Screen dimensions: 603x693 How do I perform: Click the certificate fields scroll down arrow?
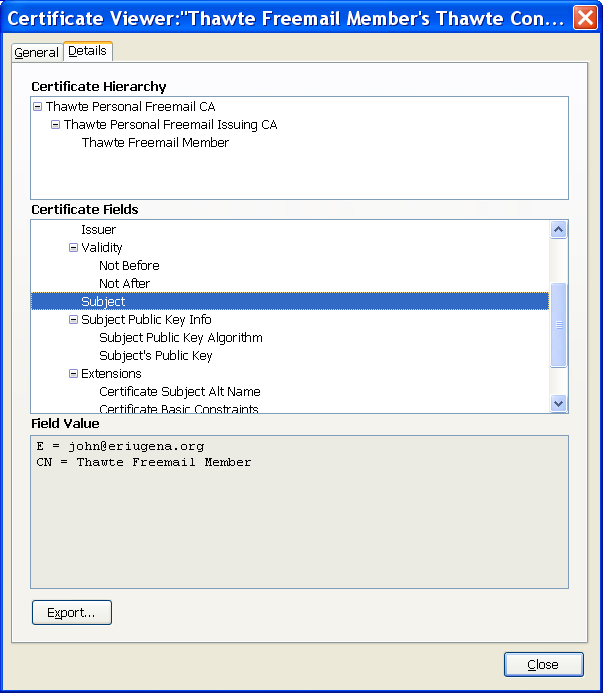[558, 404]
